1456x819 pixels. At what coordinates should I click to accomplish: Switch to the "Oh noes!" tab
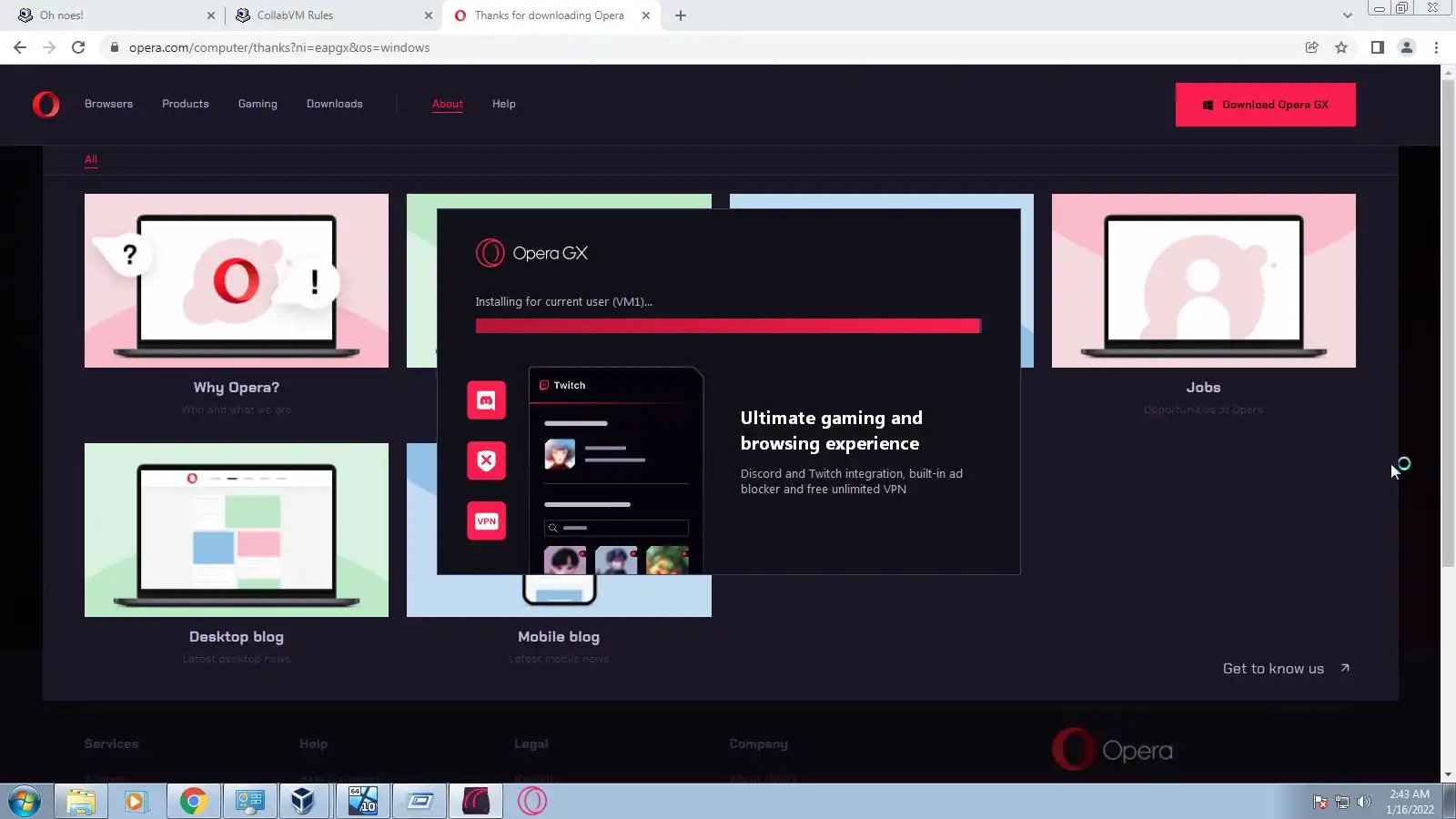[x=118, y=15]
